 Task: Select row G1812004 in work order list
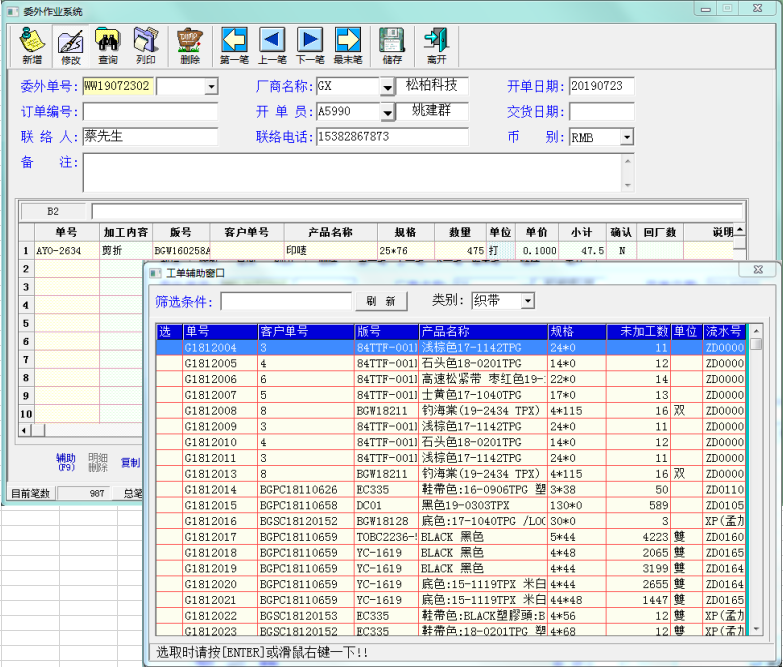(451, 347)
